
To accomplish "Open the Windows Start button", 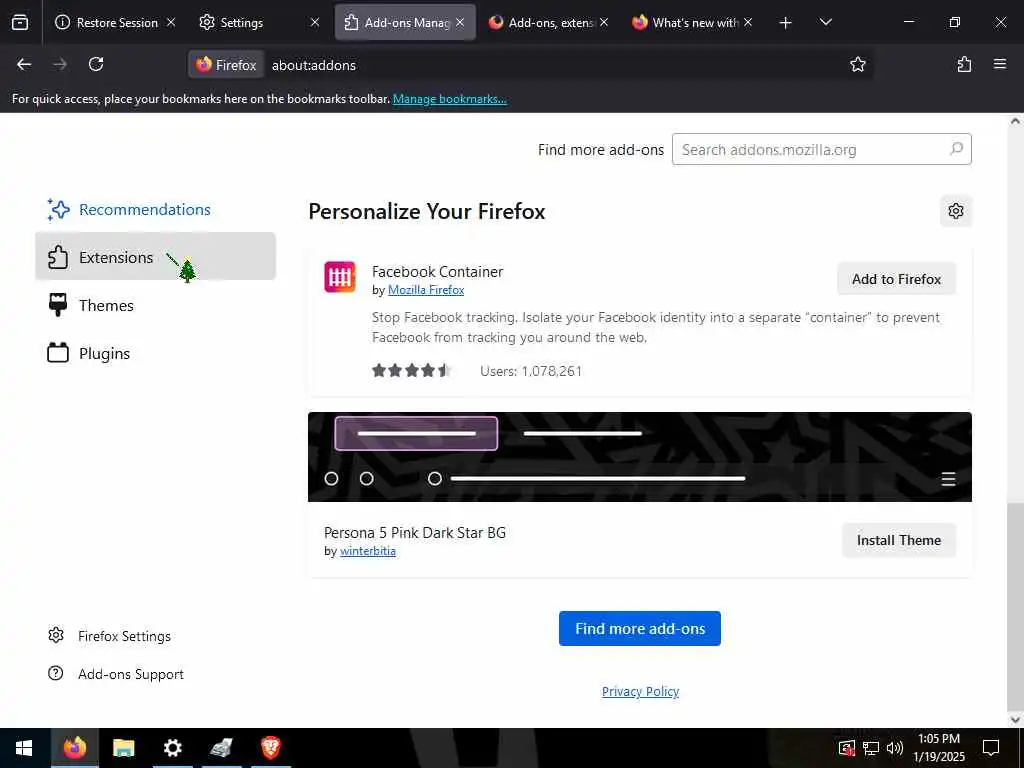I will click(x=24, y=748).
